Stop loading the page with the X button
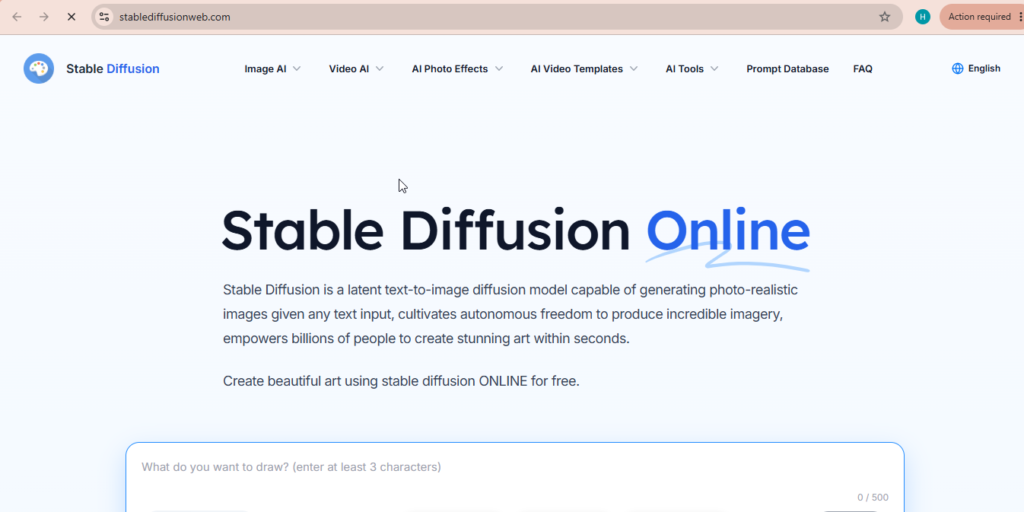The height and width of the screenshot is (512, 1024). 71,17
